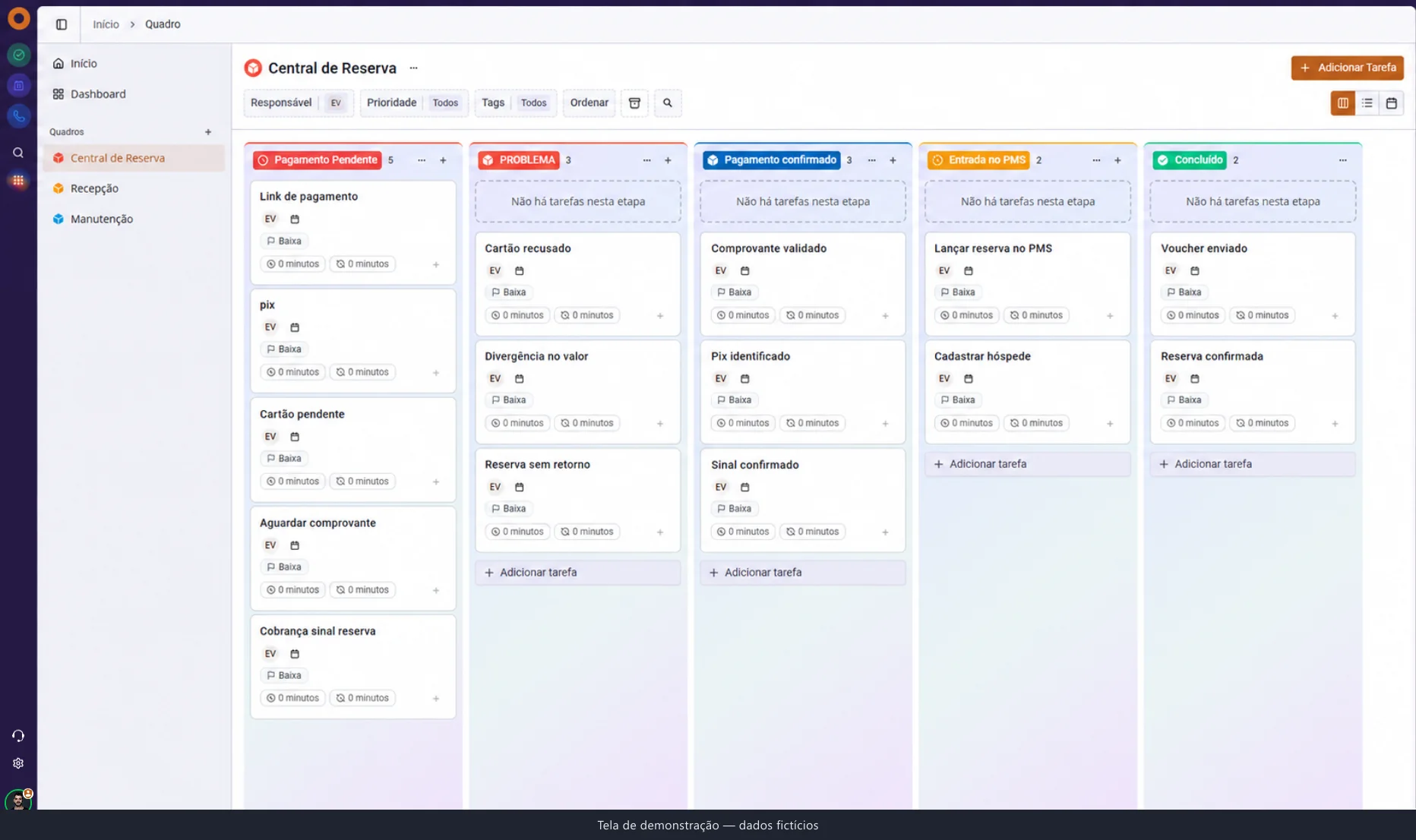Click Adicionar tarefa under Entrada no PMS
The image size is (1416, 840).
1027,464
